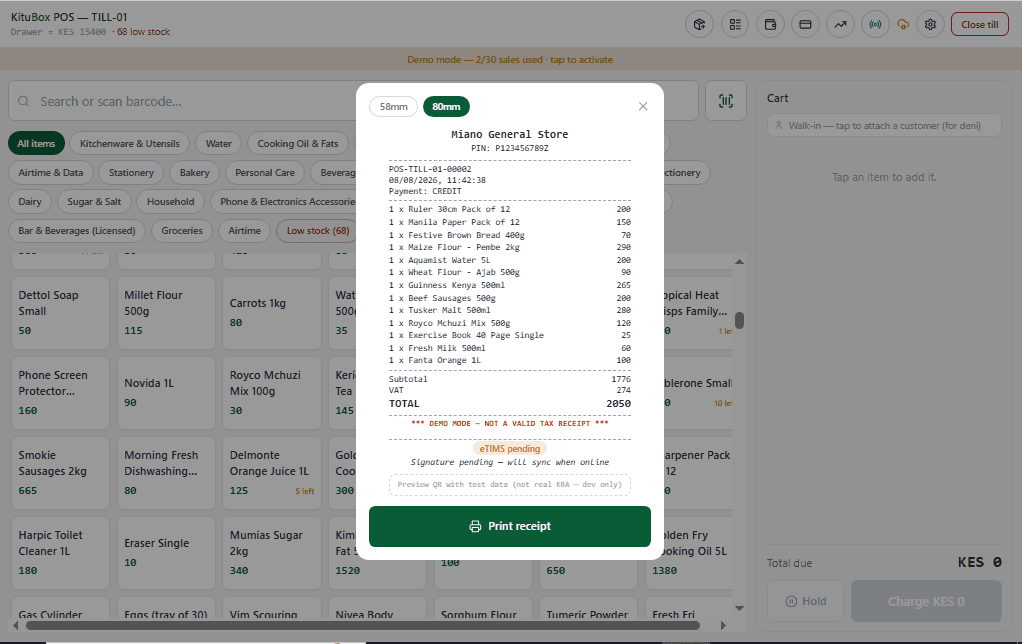1022x644 pixels.
Task: Click the horizontal scrollbar left arrow
Action: (16, 625)
